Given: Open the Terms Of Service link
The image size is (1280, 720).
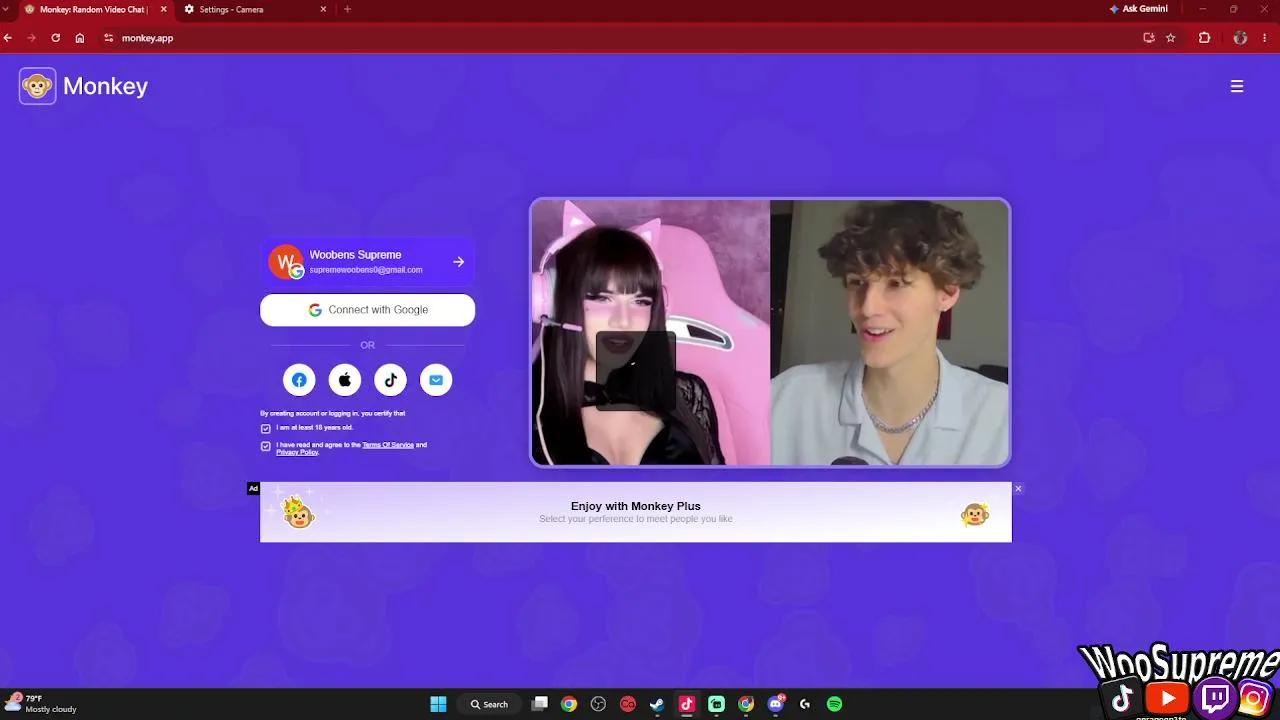Looking at the screenshot, I should (x=388, y=445).
